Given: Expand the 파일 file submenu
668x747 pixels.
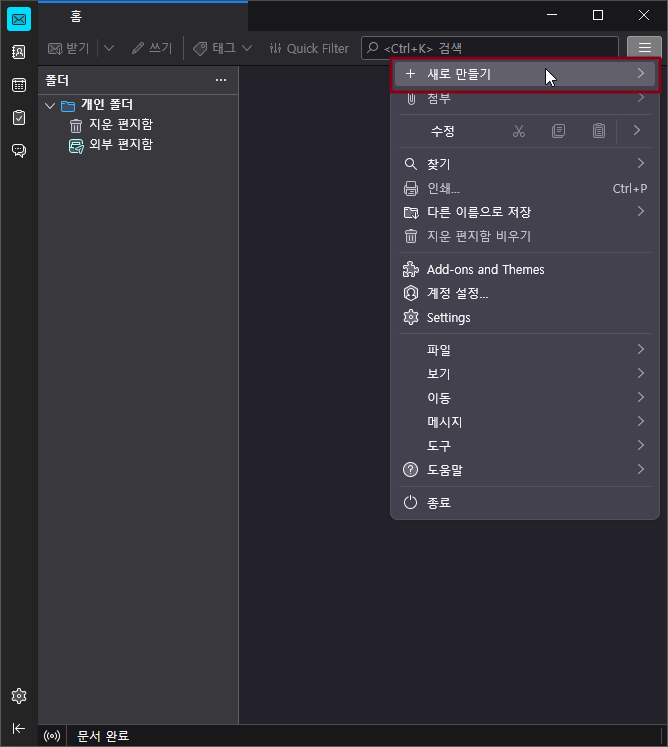Looking at the screenshot, I should (525, 350).
